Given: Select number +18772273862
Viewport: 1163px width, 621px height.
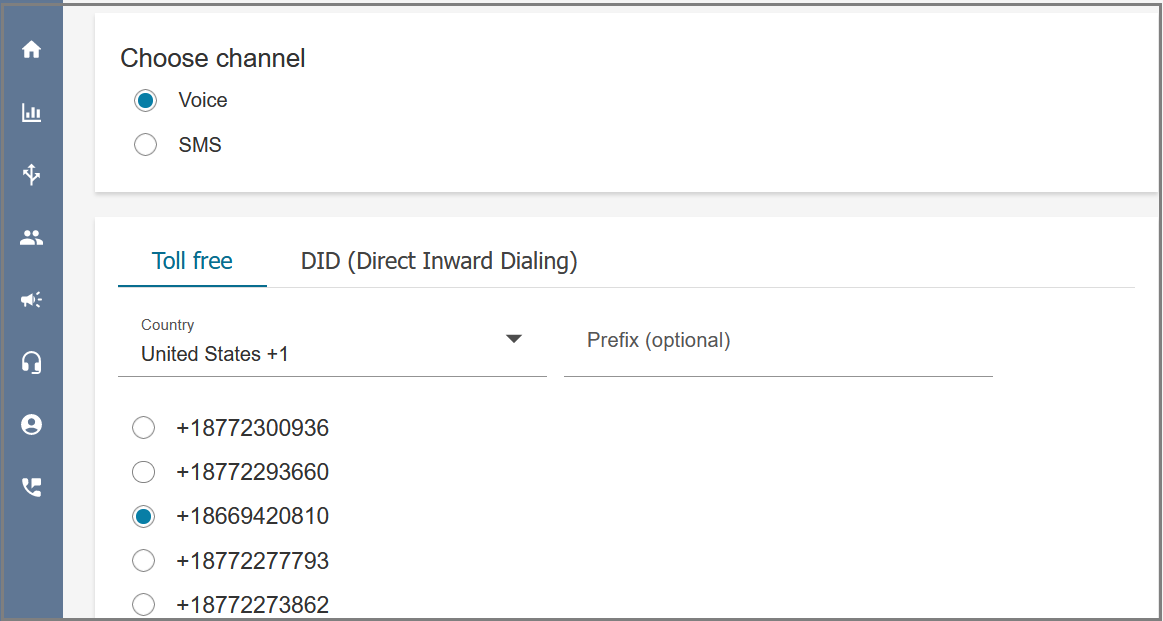Looking at the screenshot, I should (143, 605).
